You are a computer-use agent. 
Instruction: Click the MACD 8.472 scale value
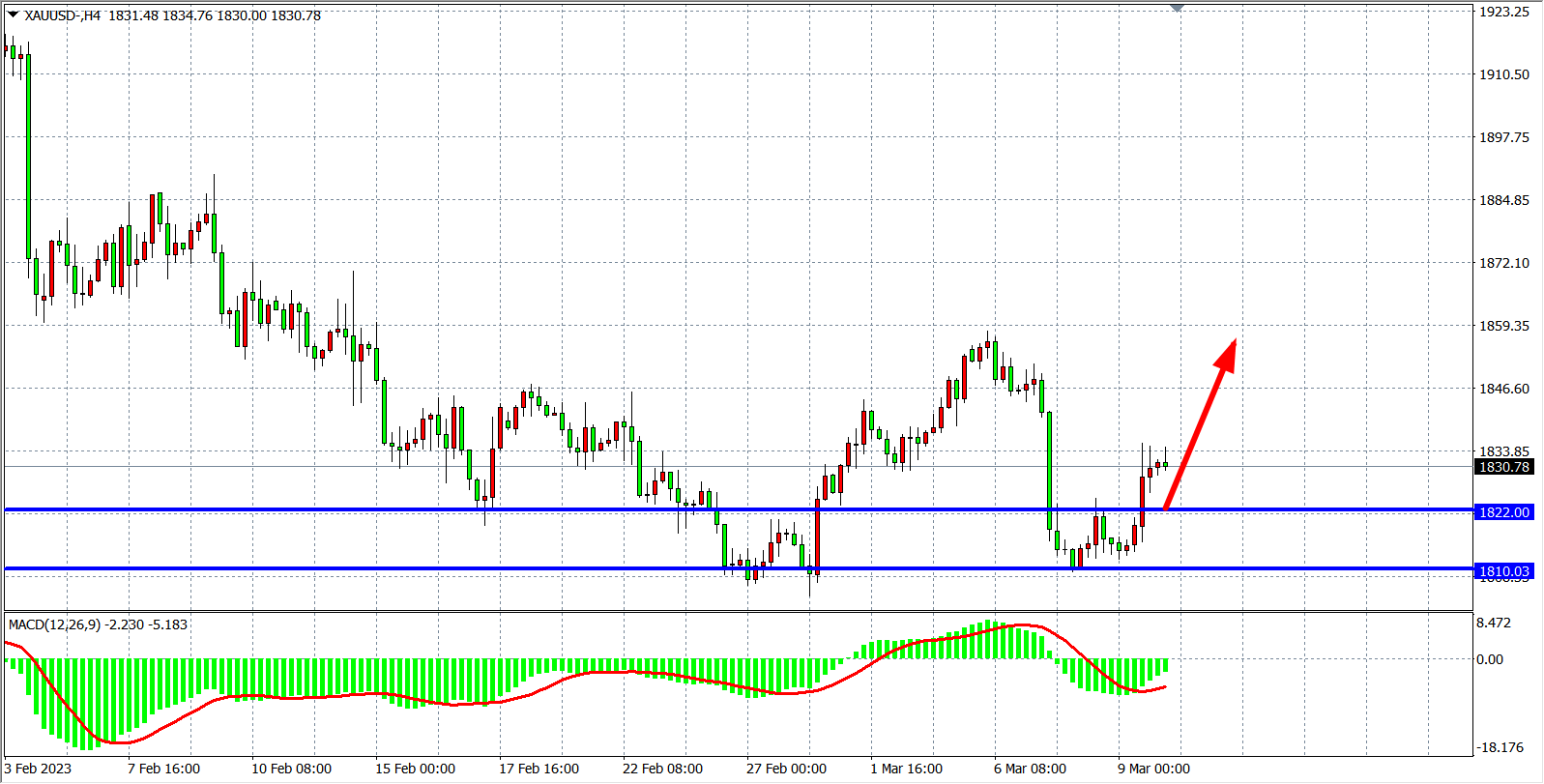click(x=1494, y=623)
